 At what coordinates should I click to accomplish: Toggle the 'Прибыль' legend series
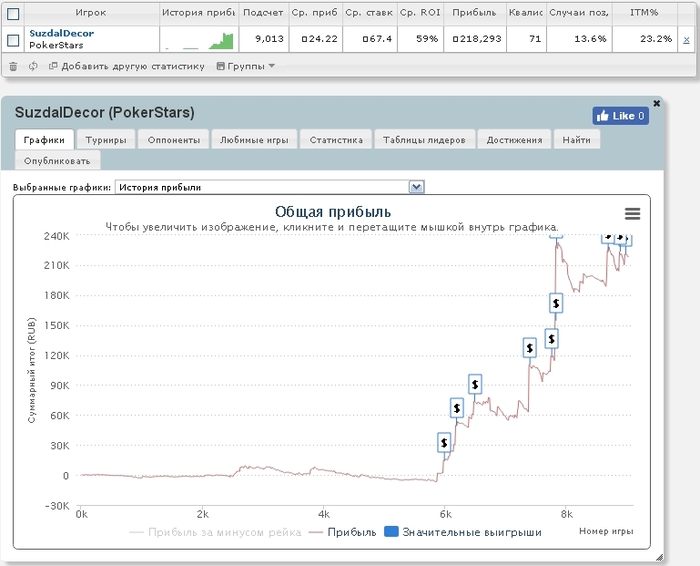343,532
